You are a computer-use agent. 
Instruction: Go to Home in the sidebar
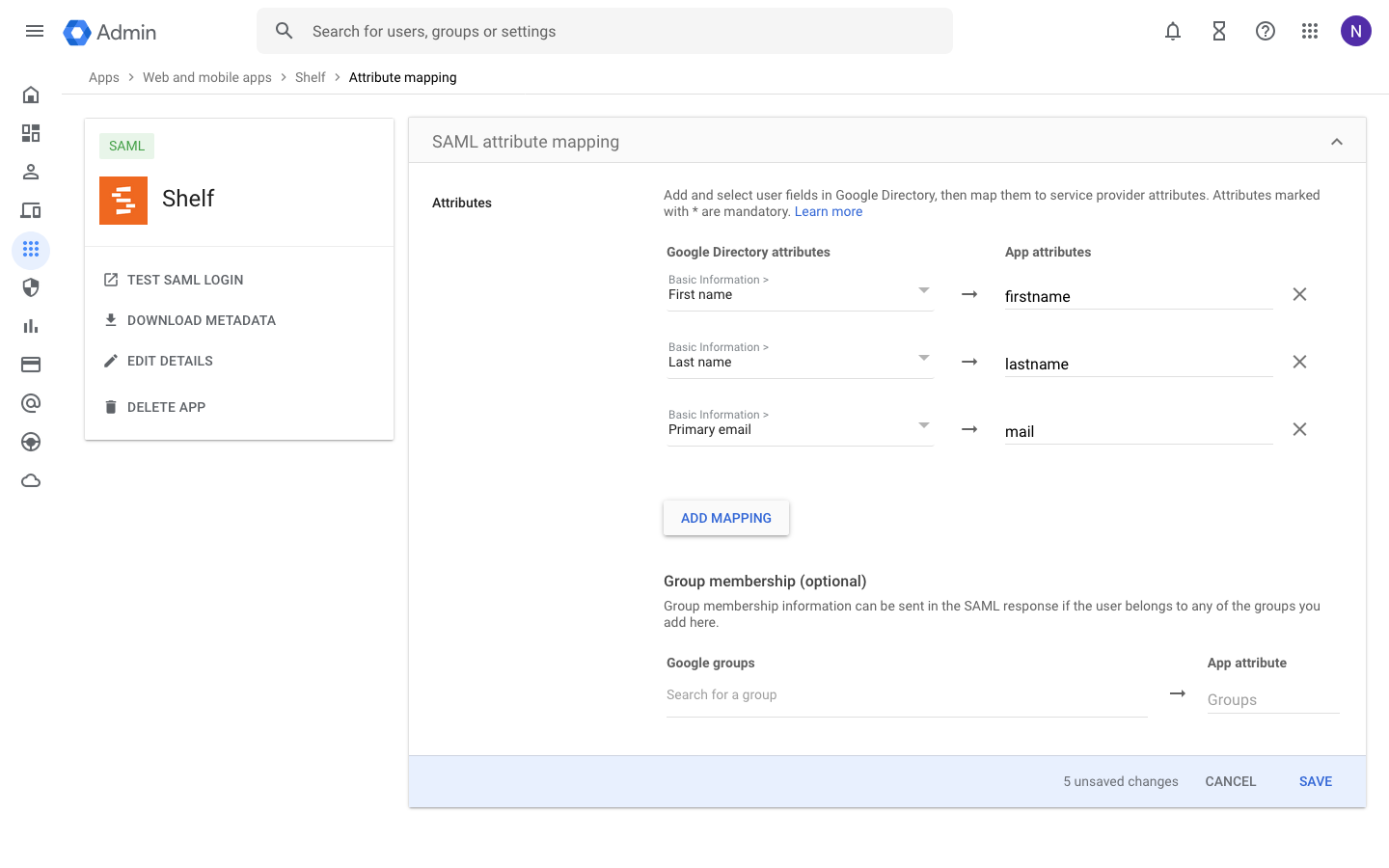(x=31, y=95)
